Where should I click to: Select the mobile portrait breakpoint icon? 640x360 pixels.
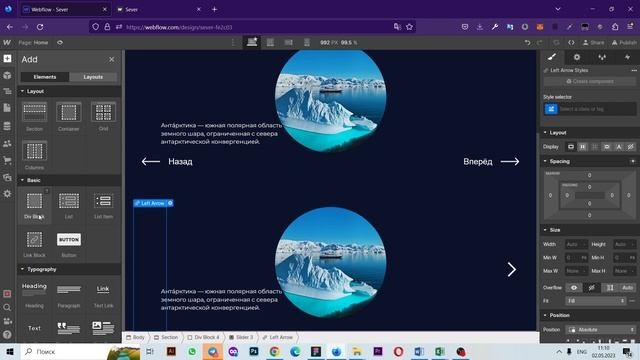(307, 42)
